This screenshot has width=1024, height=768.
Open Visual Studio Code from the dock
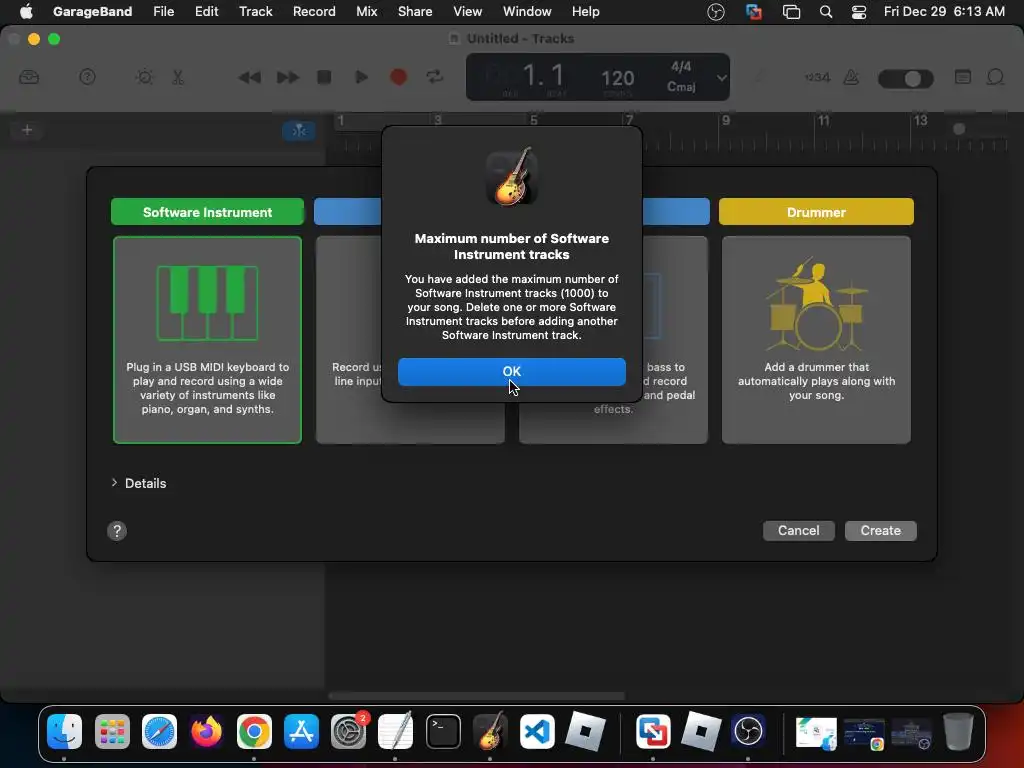[x=537, y=731]
